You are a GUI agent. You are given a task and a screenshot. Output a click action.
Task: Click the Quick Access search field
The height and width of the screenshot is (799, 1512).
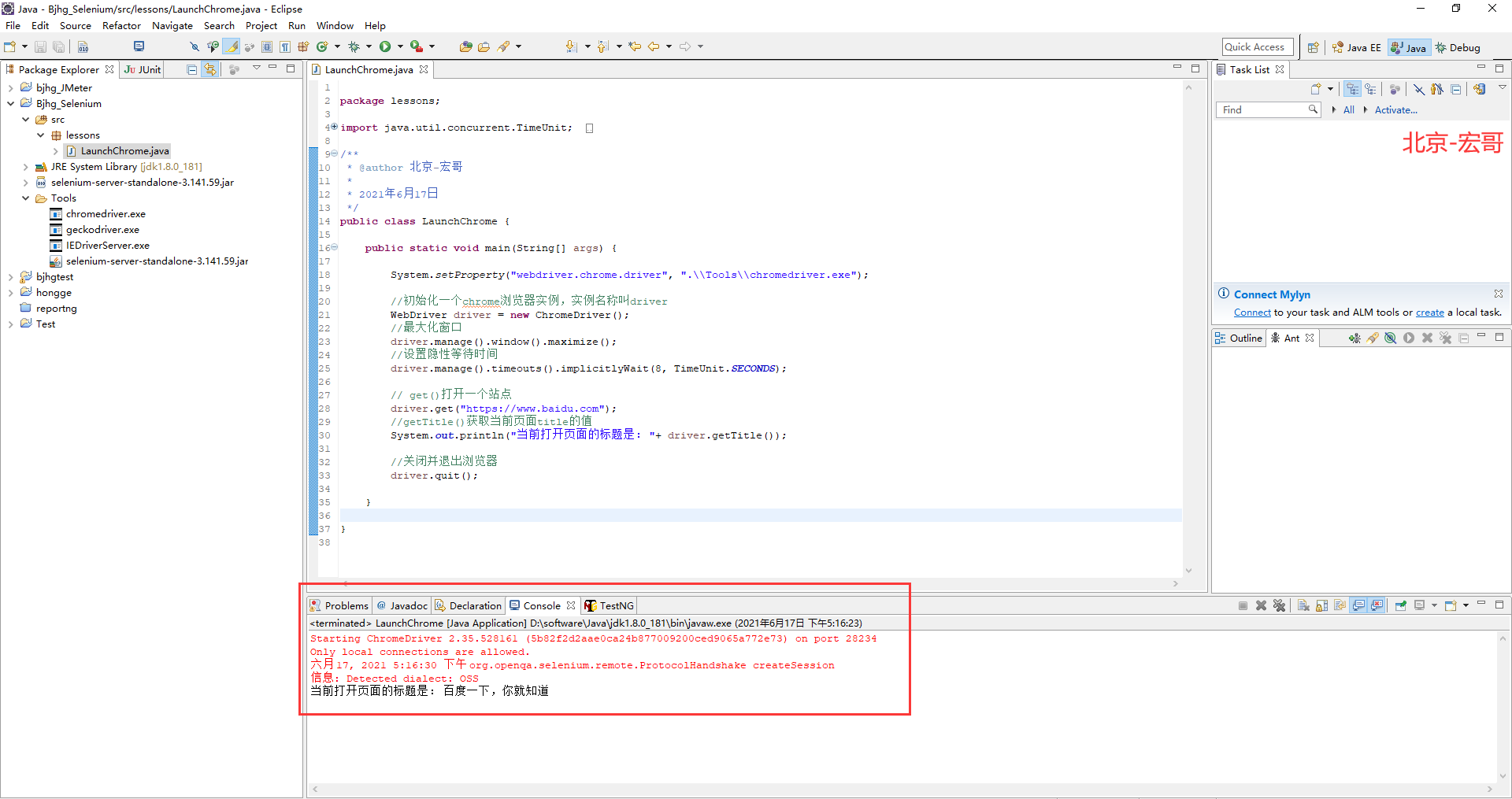[1257, 48]
